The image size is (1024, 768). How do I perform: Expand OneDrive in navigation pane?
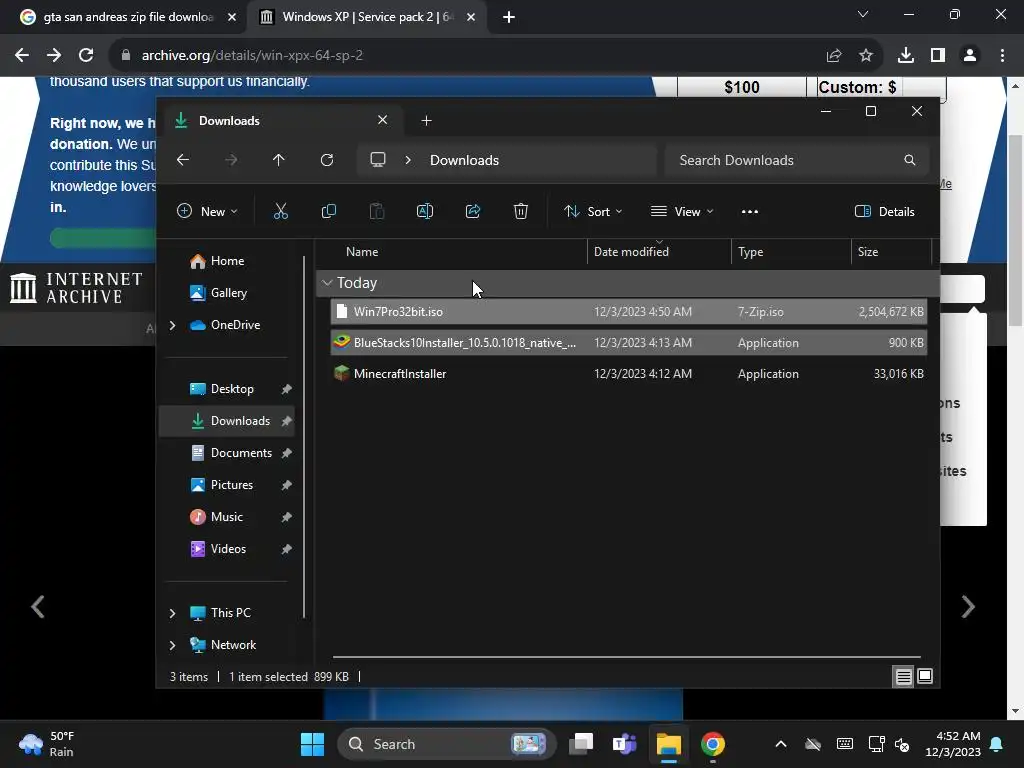[x=172, y=325]
